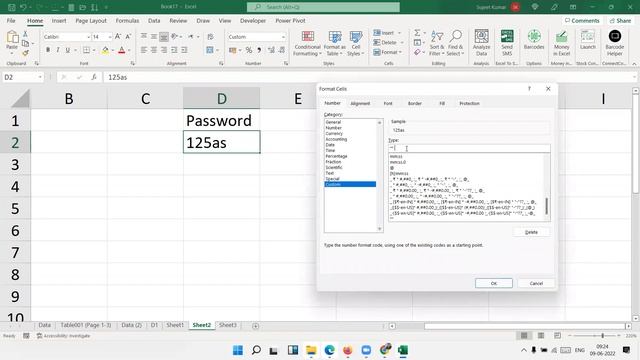
Task: Switch to Font tab in Format Cells
Action: 388,103
